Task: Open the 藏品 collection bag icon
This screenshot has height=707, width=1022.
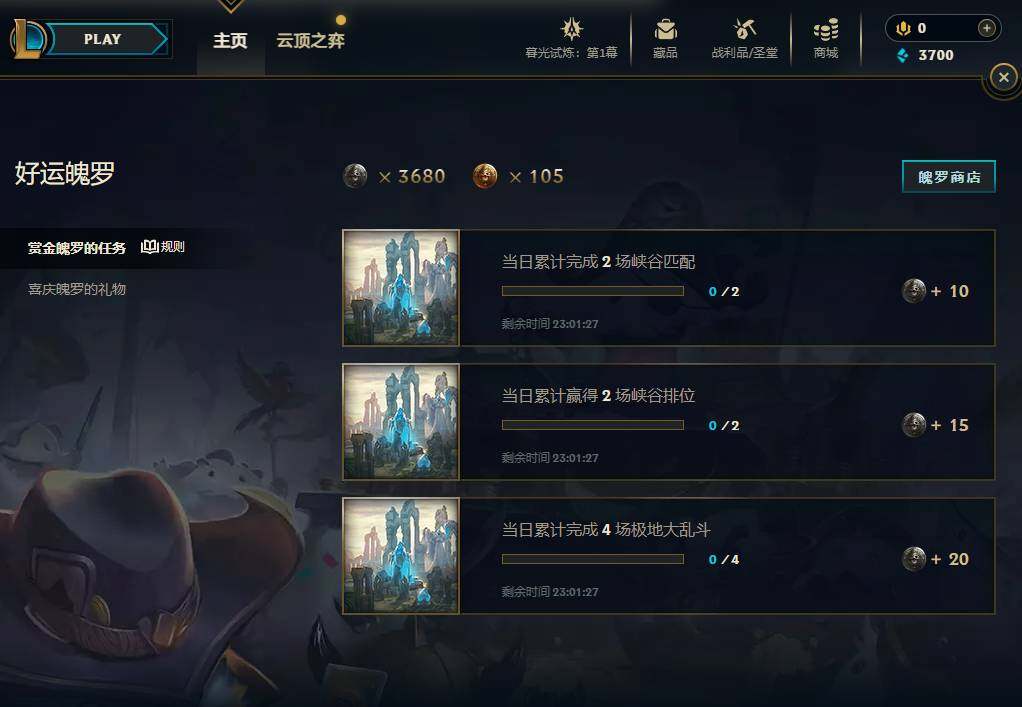Action: 665,29
